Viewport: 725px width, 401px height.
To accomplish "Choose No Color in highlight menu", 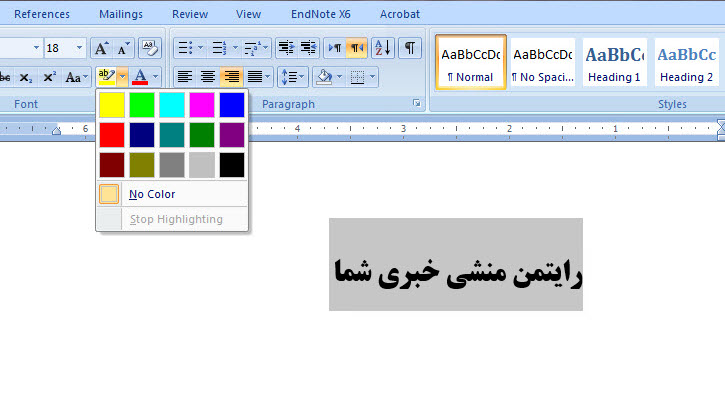I will click(152, 194).
